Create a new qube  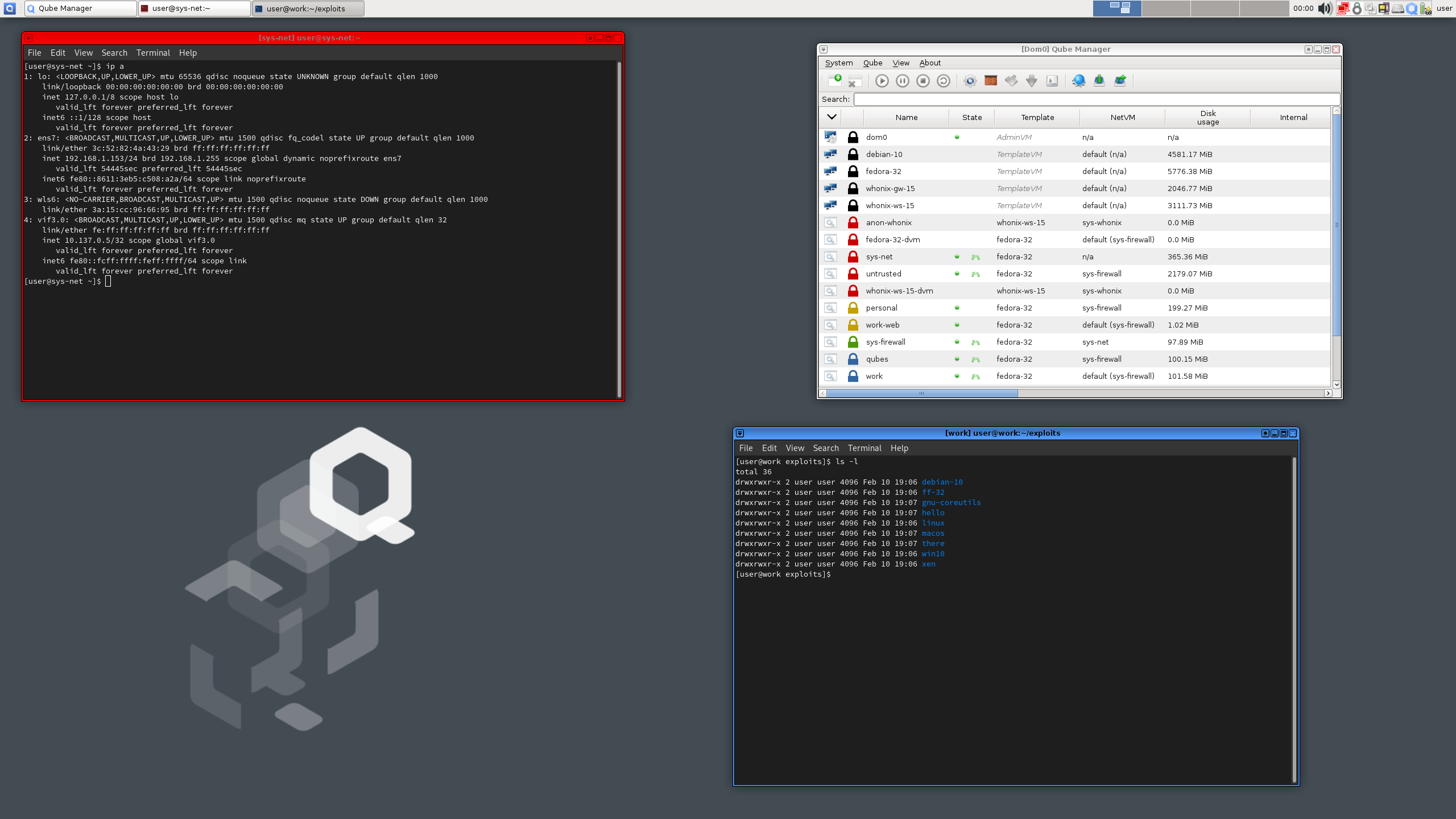(835, 81)
